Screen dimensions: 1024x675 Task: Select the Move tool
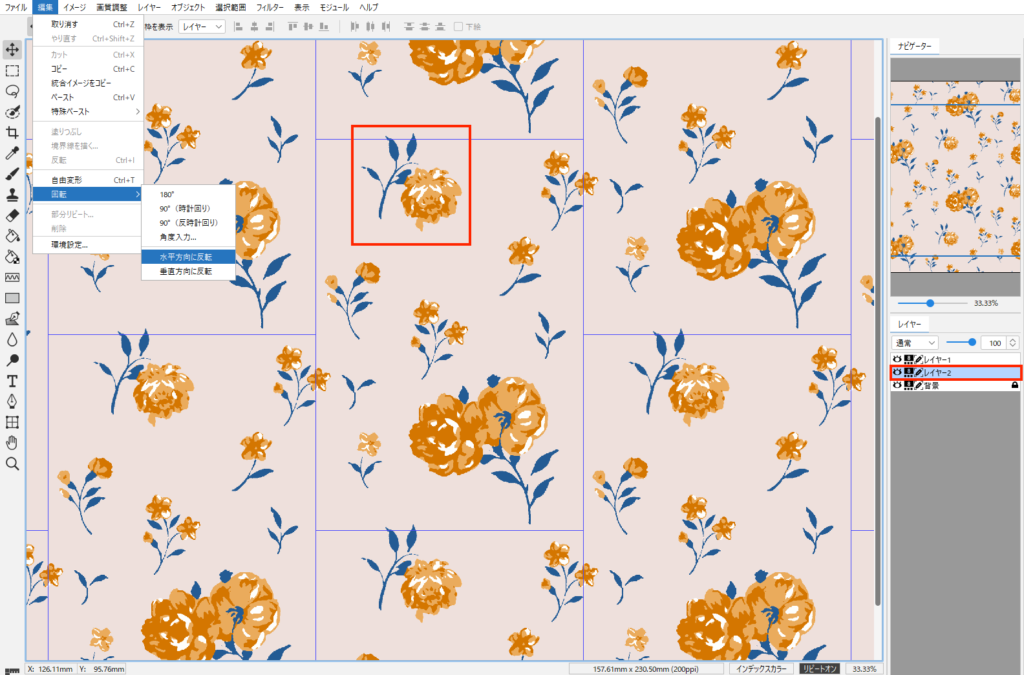tap(12, 50)
